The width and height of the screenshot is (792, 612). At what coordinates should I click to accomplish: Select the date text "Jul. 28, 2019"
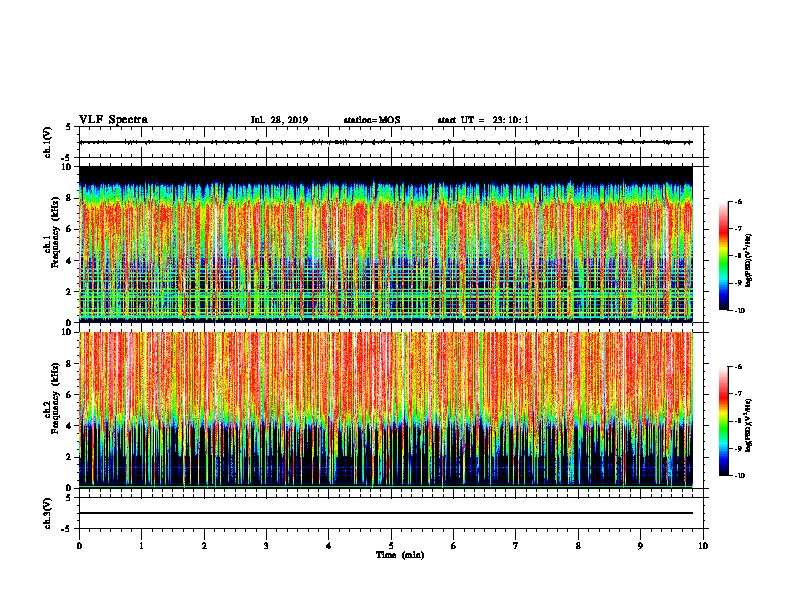pos(279,120)
